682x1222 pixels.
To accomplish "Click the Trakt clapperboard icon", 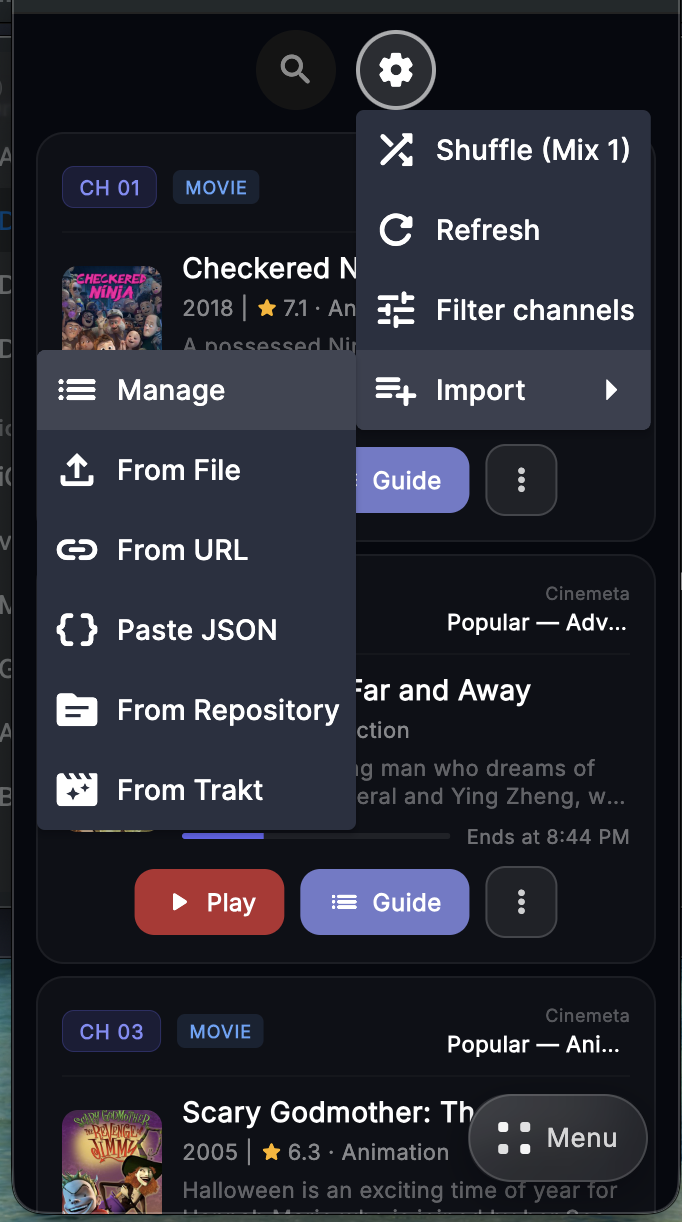I will (77, 789).
